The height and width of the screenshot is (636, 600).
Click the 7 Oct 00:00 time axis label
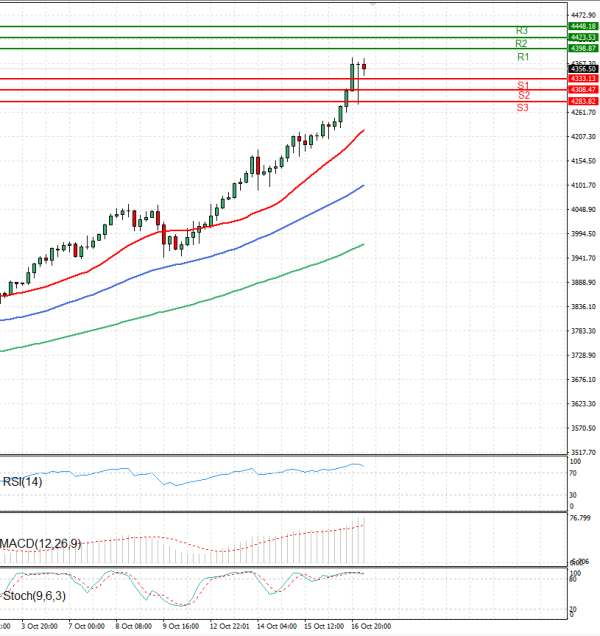click(87, 627)
